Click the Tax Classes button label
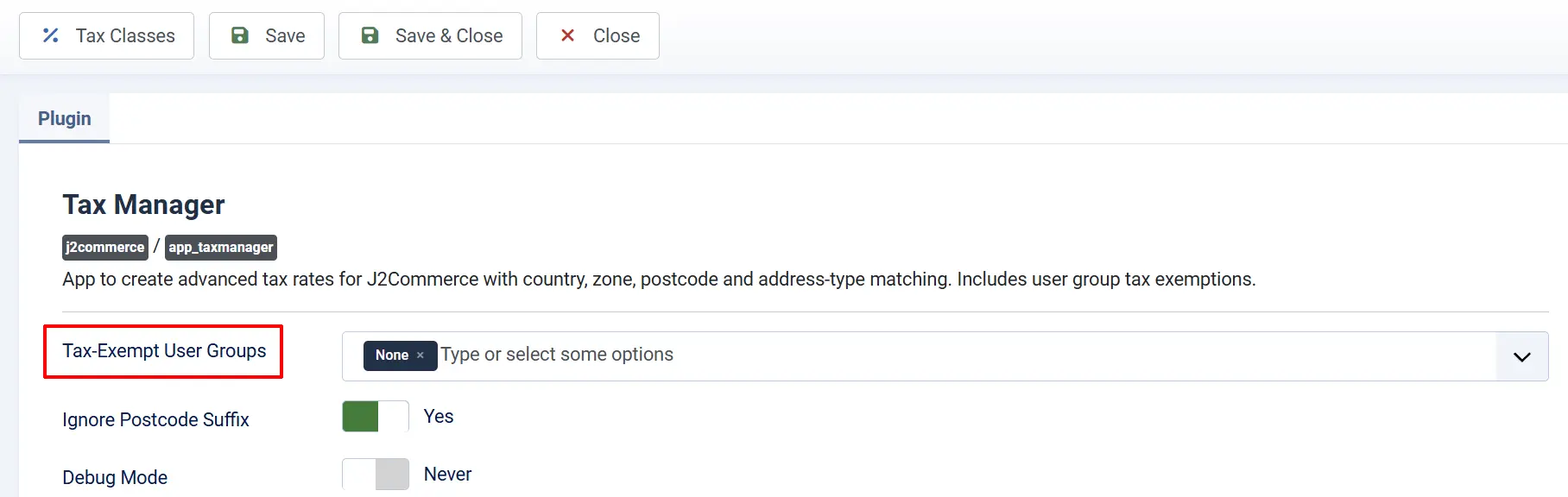 [x=125, y=35]
